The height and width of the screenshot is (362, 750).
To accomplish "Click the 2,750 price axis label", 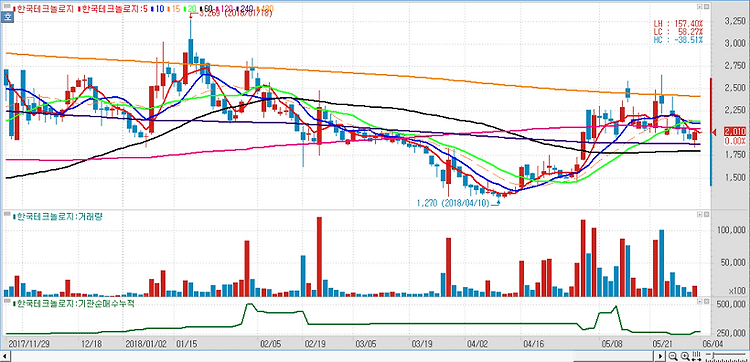I will [735, 66].
